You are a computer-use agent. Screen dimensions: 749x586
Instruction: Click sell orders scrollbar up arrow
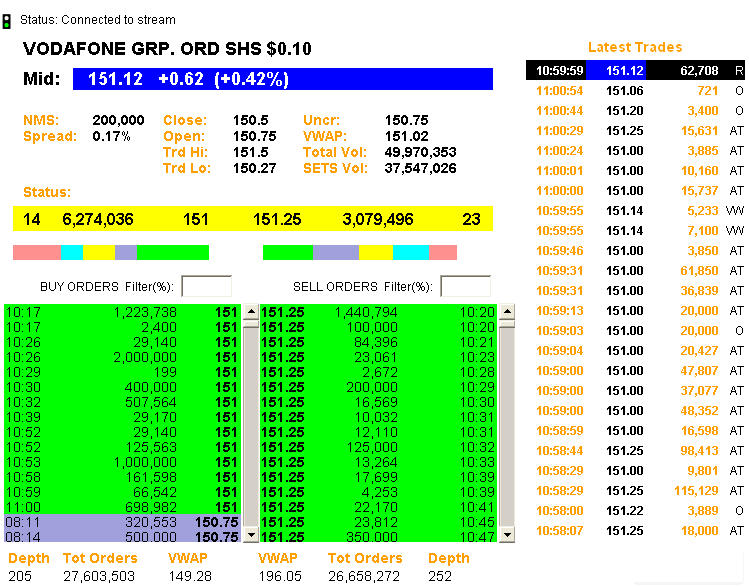click(x=507, y=312)
